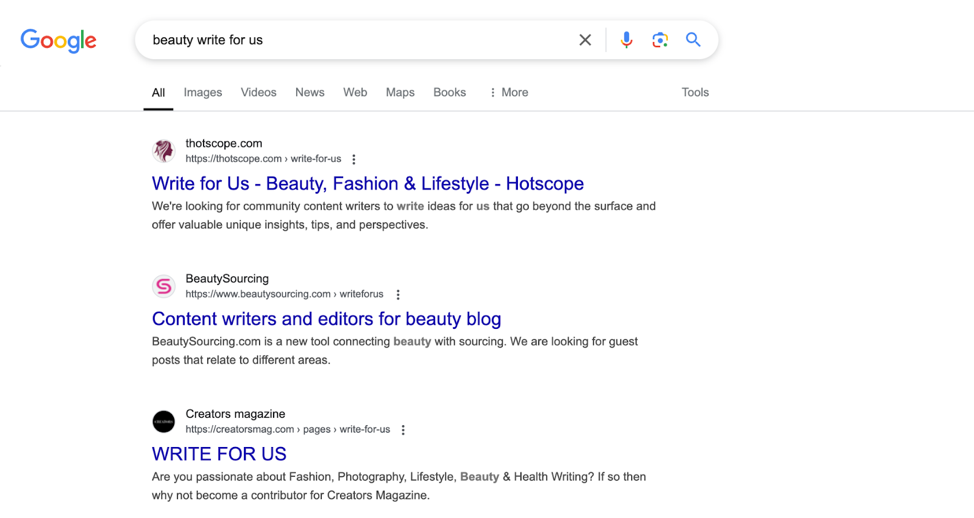Click snippet 'BeautySourcing.com is a new tool'
This screenshot has width=974, height=518.
pyautogui.click(x=395, y=351)
